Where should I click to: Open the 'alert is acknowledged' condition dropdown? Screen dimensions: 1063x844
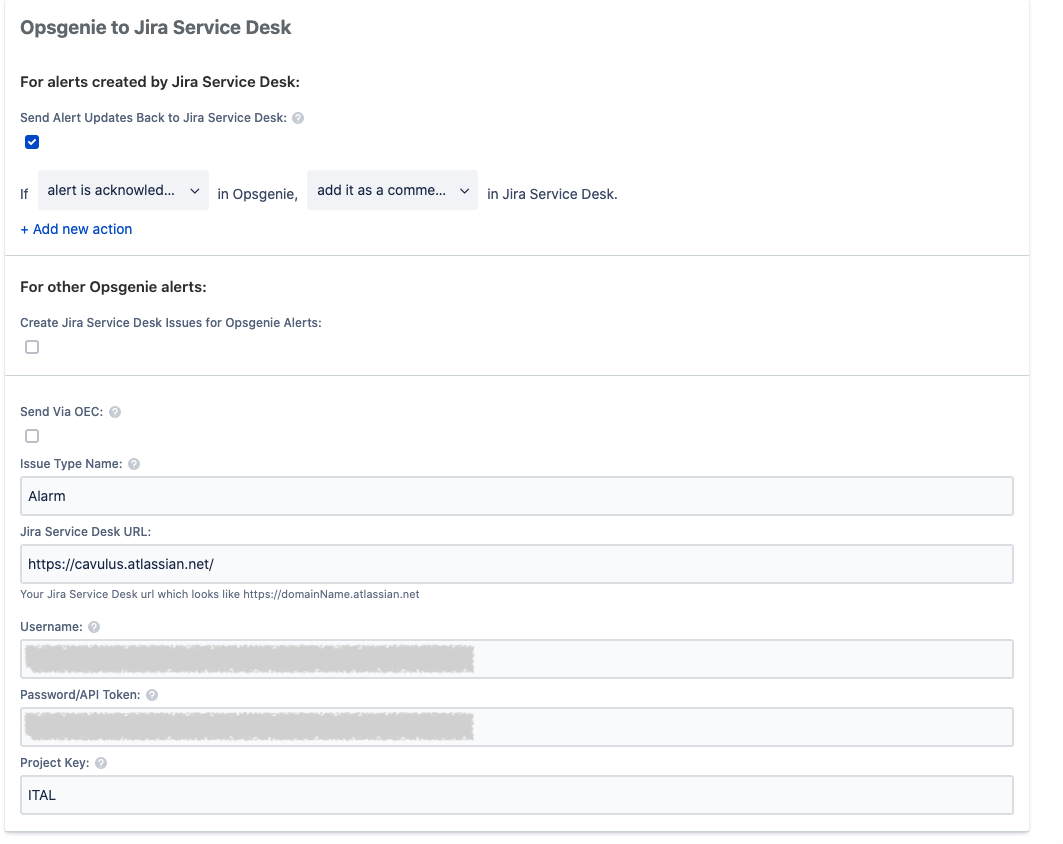tap(123, 190)
